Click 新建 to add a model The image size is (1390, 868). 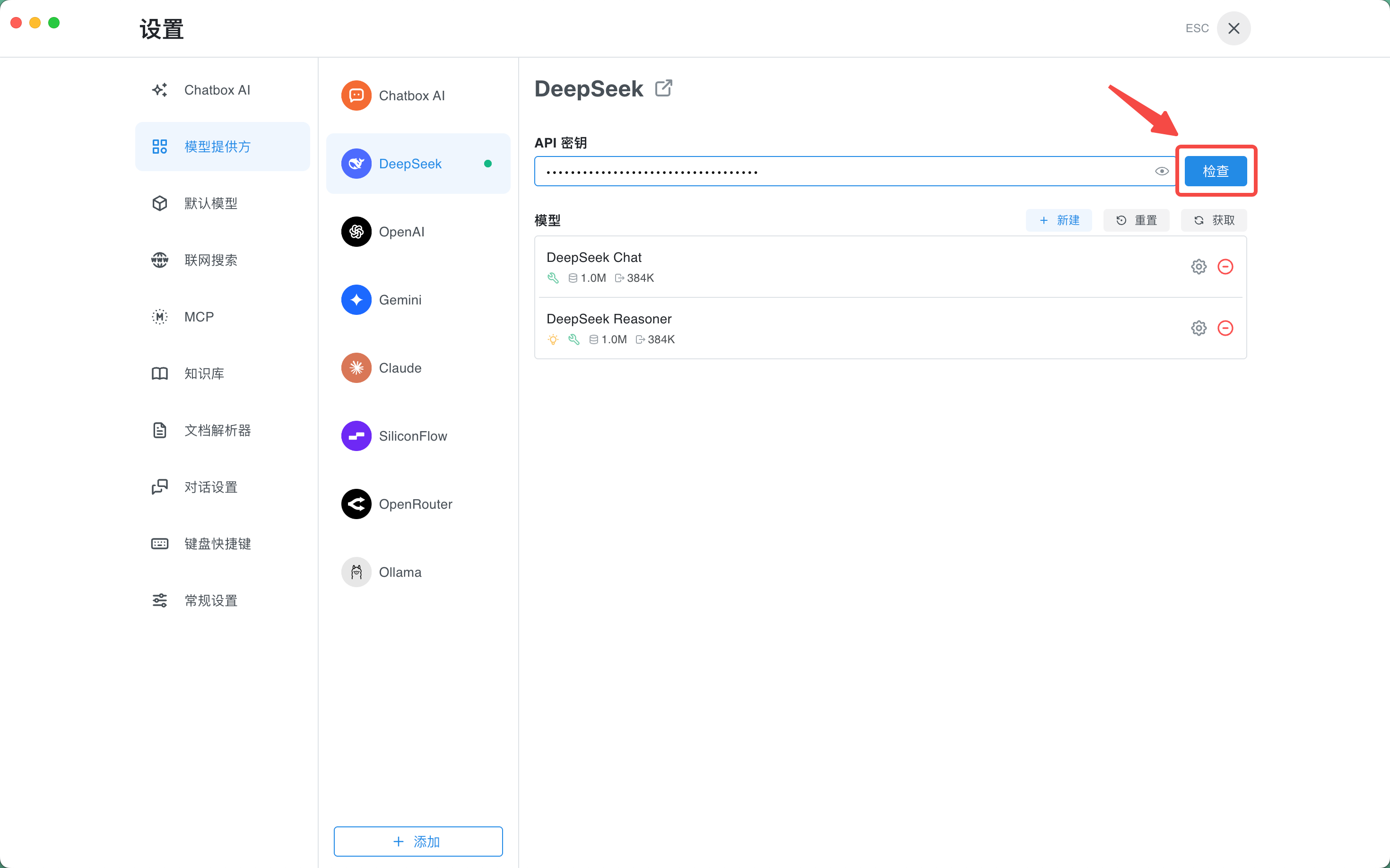pos(1059,220)
